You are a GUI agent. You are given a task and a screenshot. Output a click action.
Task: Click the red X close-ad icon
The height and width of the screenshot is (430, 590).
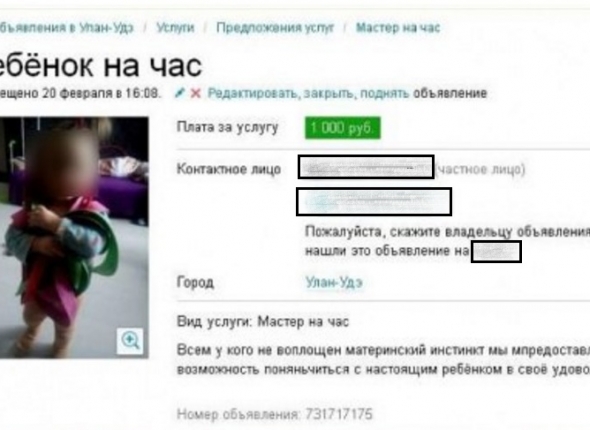point(195,93)
